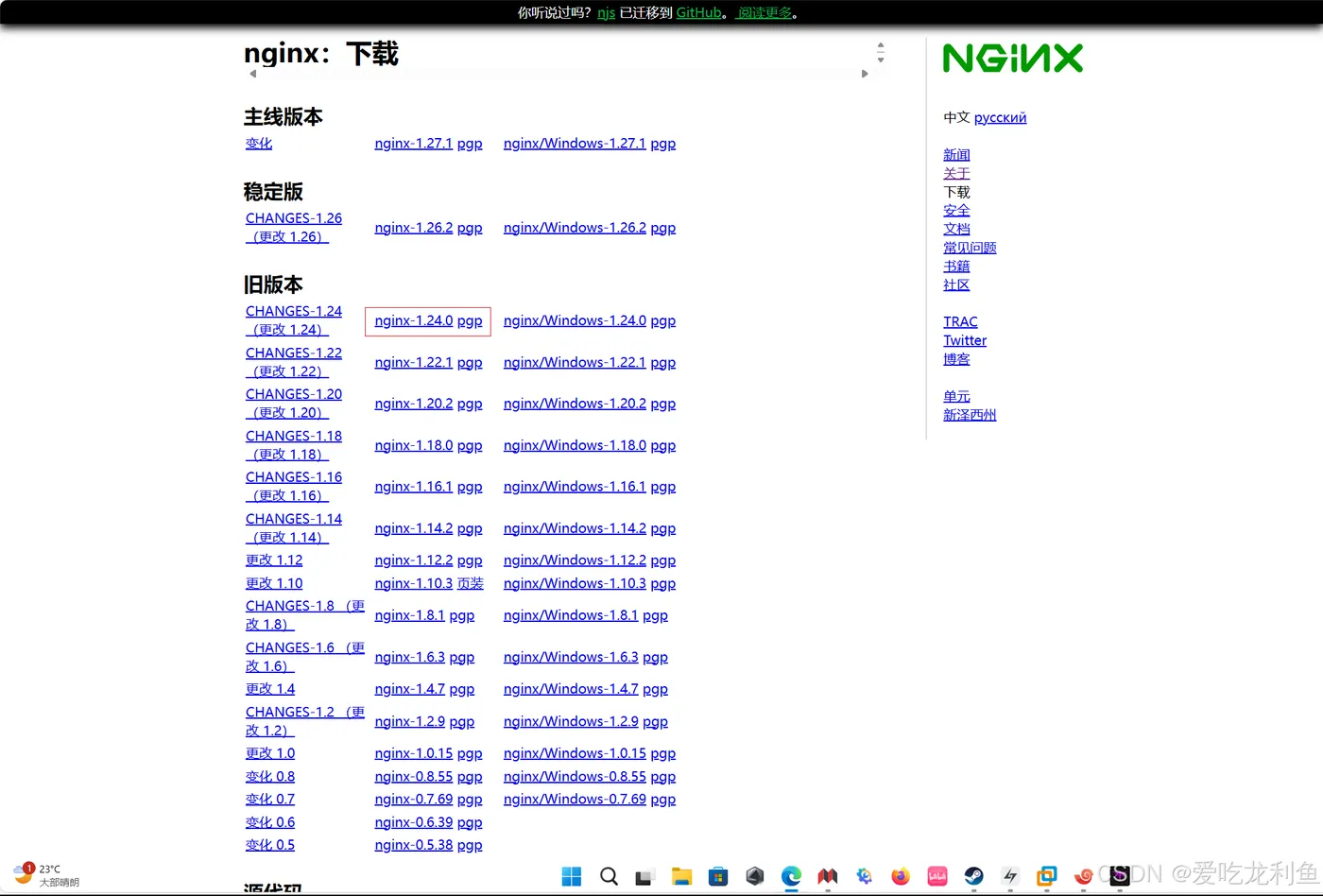This screenshot has height=896, width=1323.
Task: Download nginx/Windows-1.27.1
Action: pos(575,144)
